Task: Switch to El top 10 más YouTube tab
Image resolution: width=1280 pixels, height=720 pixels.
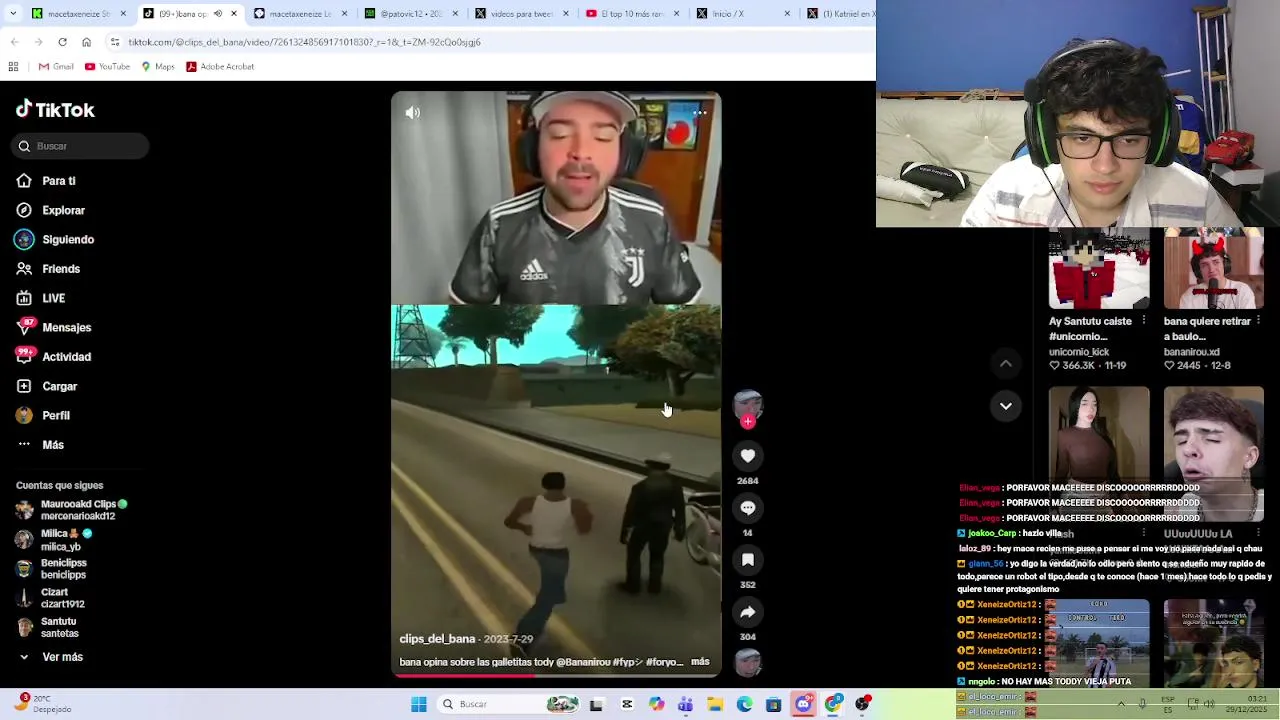Action: pos(633,14)
